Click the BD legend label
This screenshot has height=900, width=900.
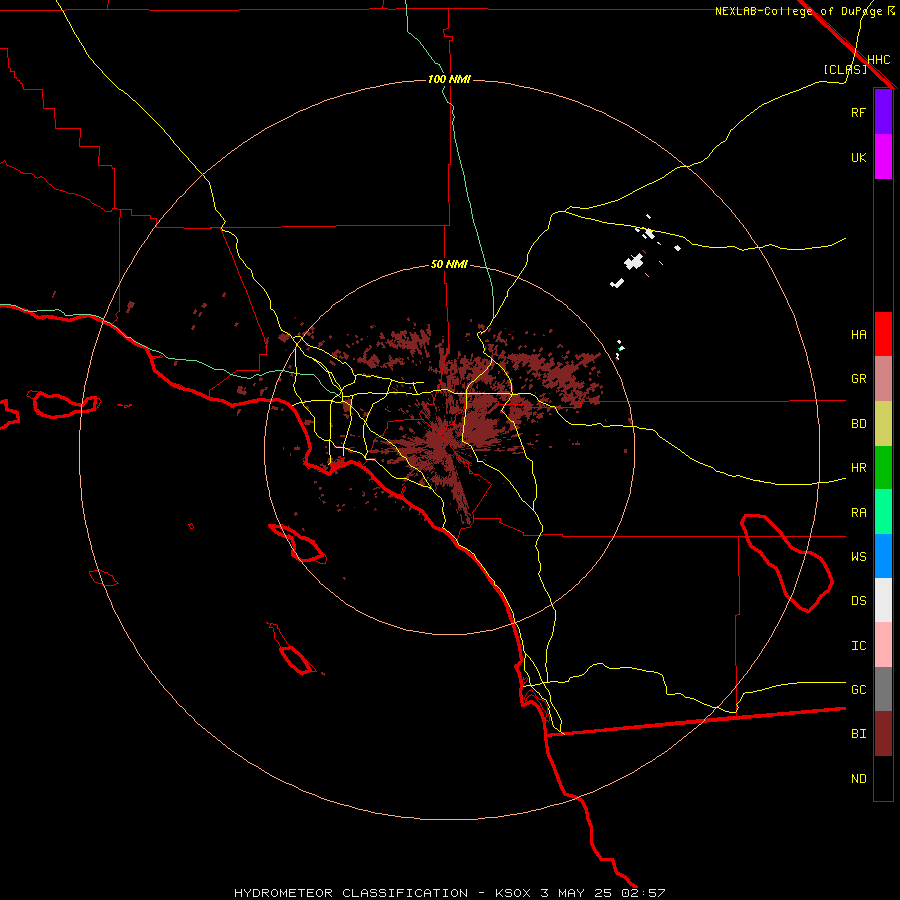(x=858, y=424)
